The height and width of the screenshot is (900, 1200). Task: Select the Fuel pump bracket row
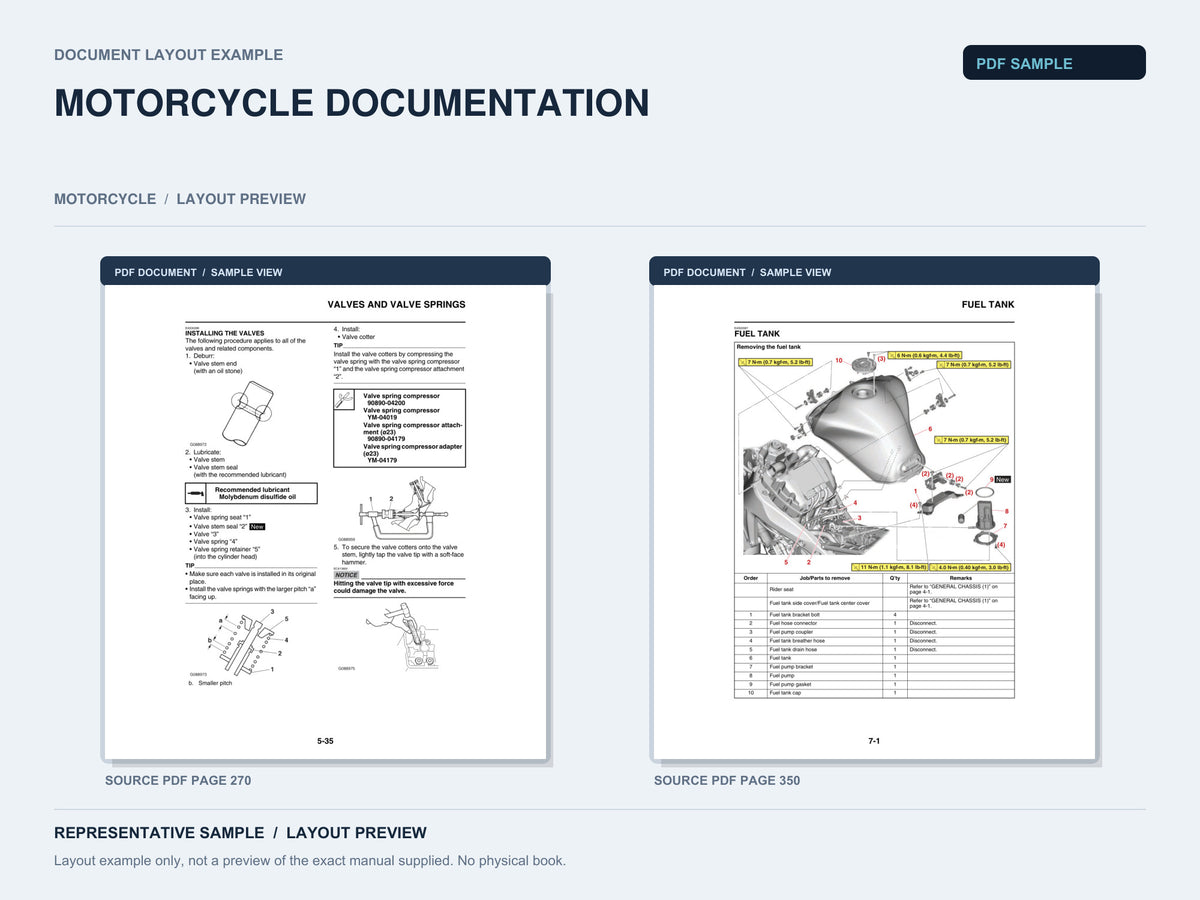874,667
